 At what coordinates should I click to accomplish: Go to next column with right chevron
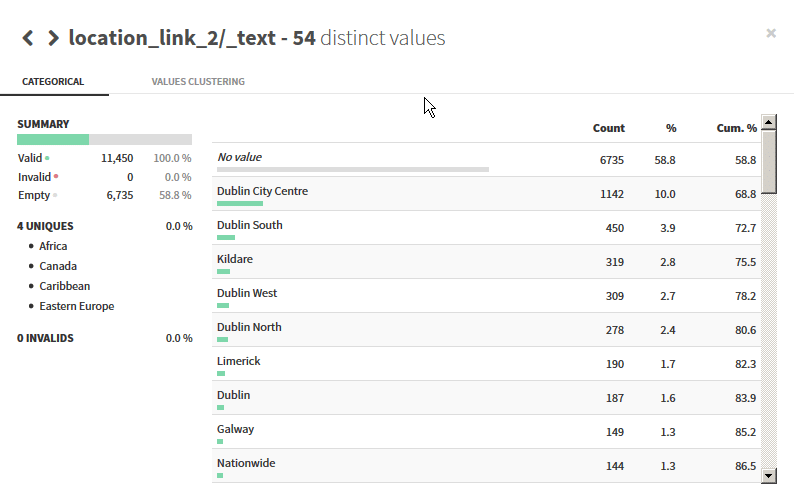(53, 38)
